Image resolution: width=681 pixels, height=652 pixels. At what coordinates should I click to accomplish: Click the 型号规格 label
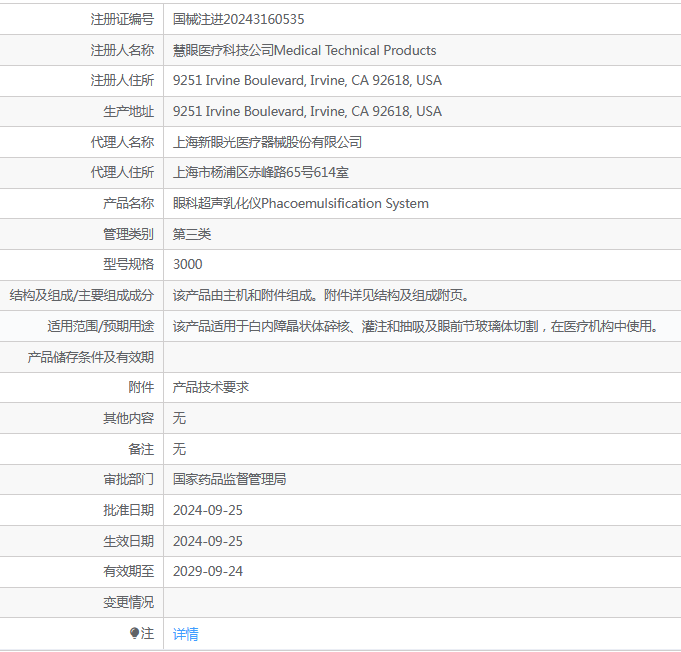tap(129, 264)
